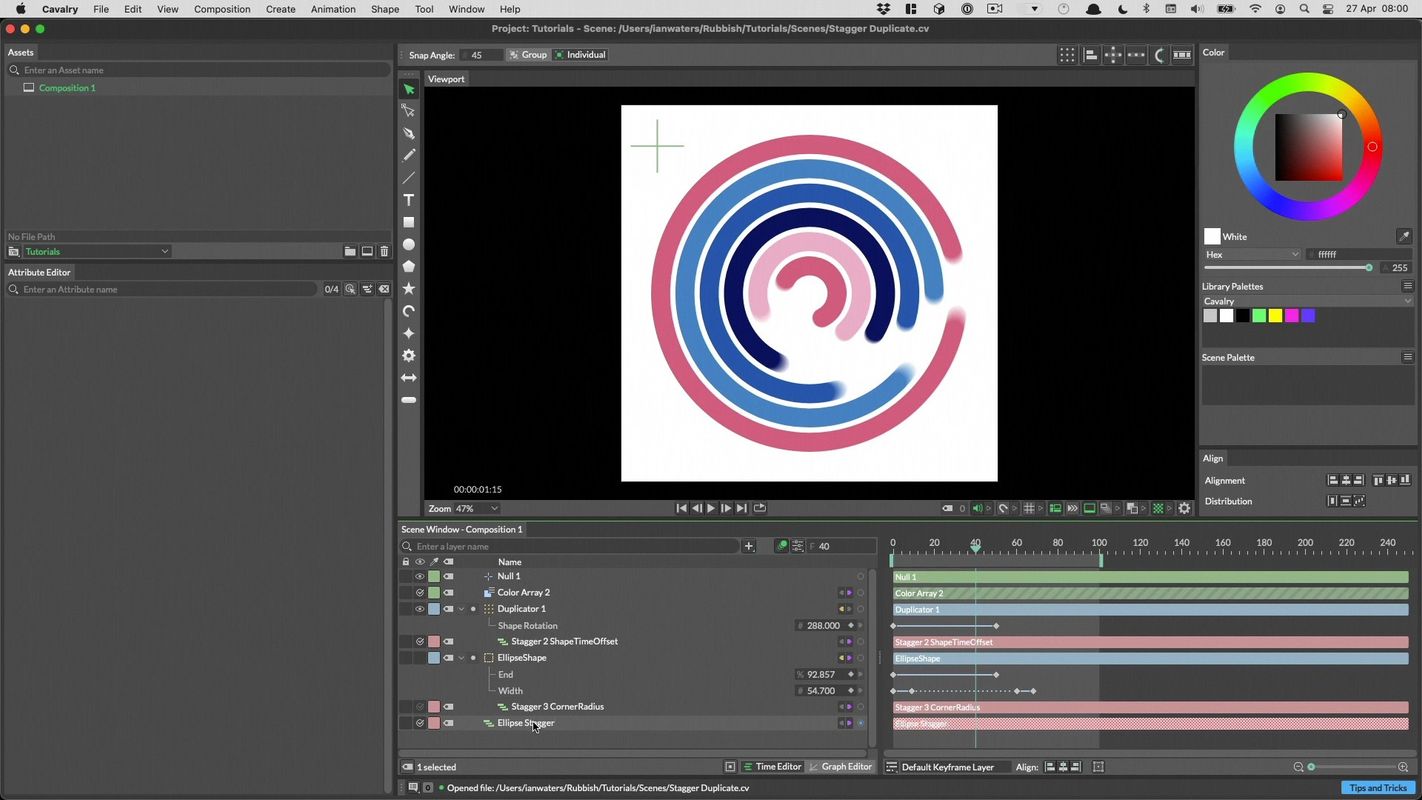Toggle visibility of Duplicator 1 layer
Viewport: 1422px width, 800px height.
pos(420,609)
